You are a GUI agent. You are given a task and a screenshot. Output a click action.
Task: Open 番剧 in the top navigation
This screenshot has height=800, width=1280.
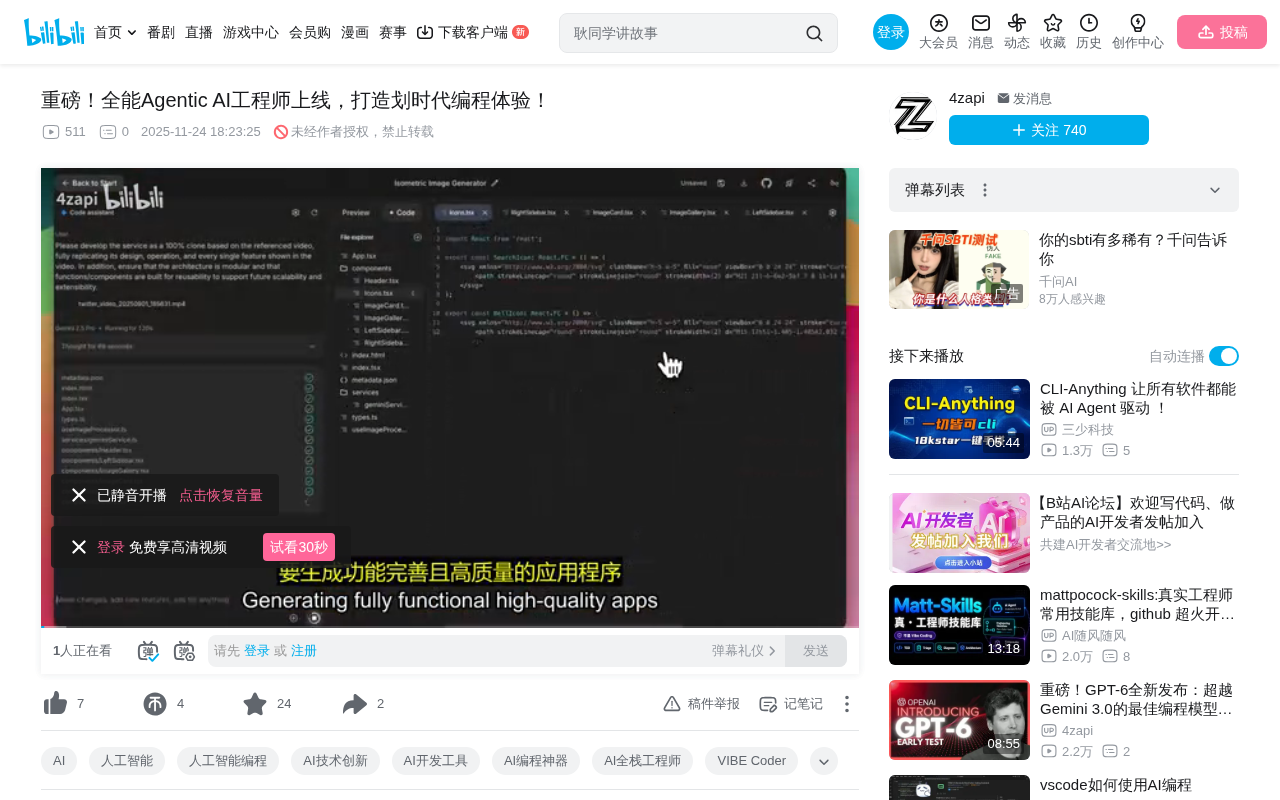[161, 32]
